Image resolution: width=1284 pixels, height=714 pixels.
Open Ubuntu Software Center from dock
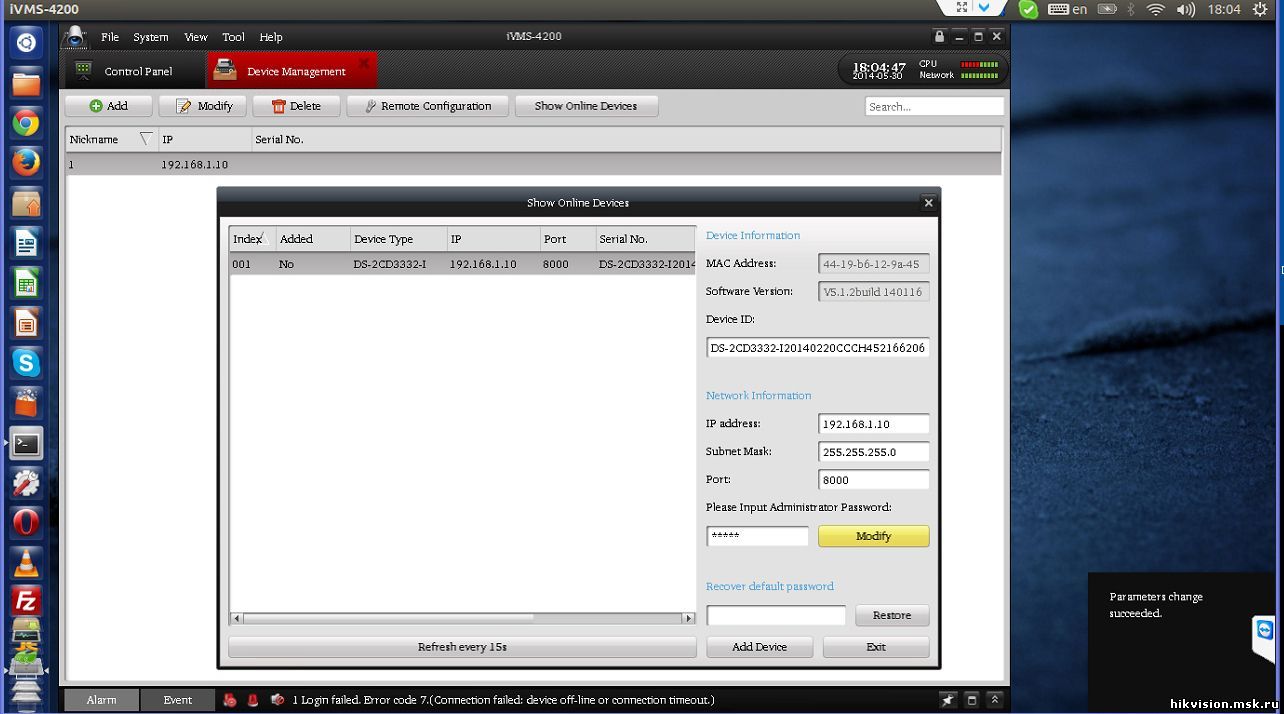[x=26, y=403]
